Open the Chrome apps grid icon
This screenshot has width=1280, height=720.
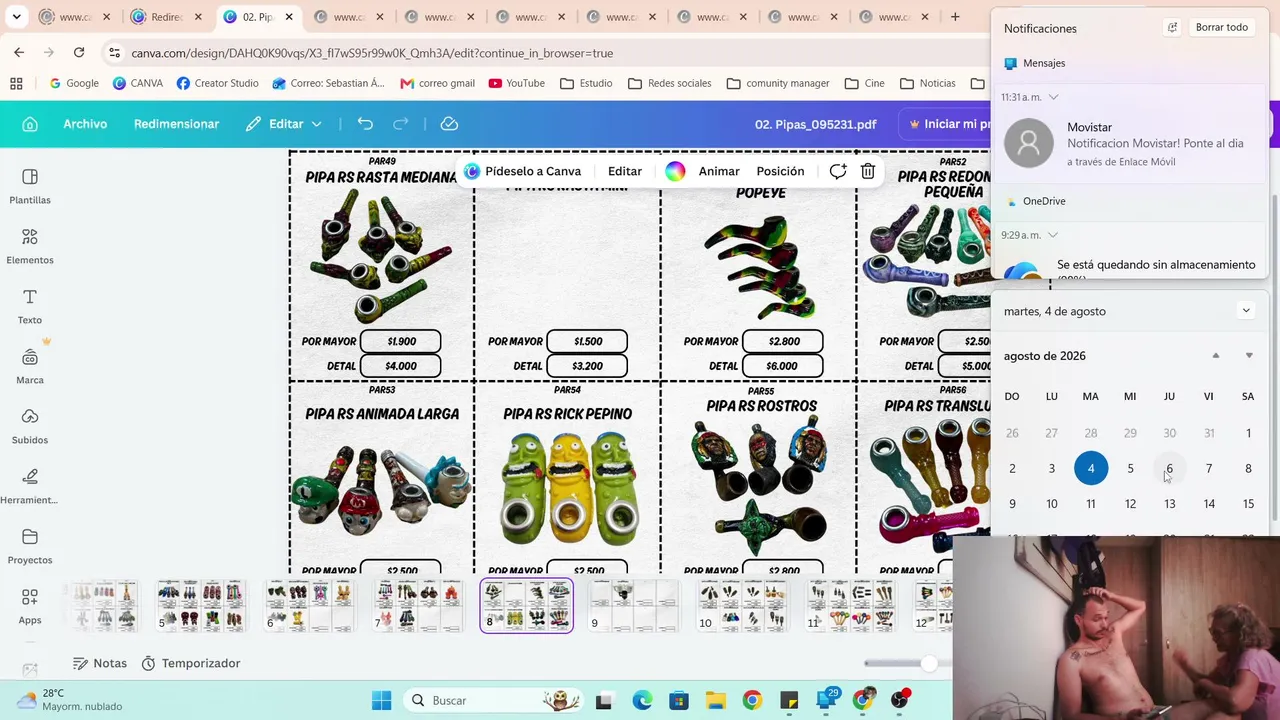pyautogui.click(x=16, y=83)
